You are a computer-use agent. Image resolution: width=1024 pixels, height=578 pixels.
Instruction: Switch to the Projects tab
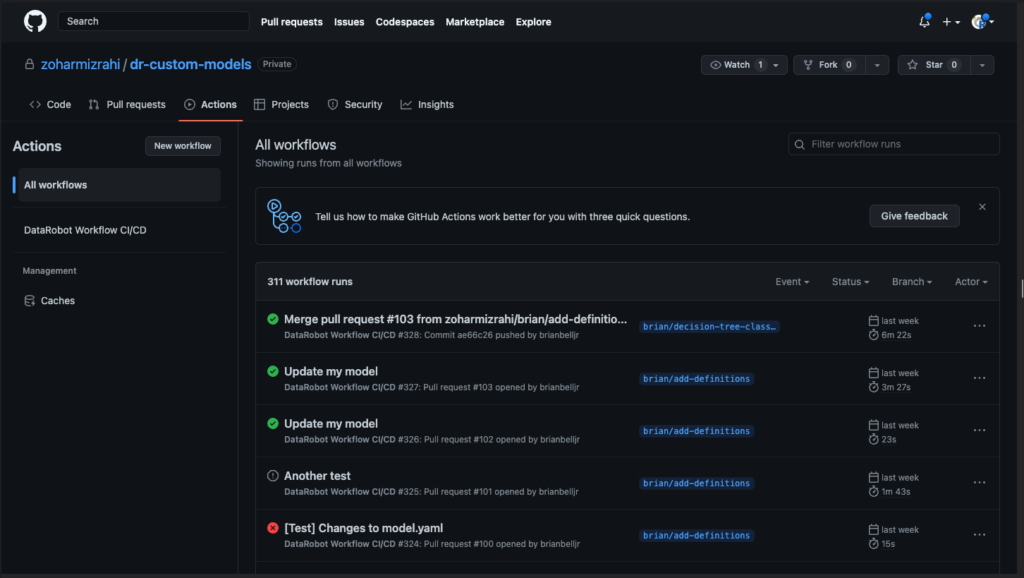pos(281,104)
